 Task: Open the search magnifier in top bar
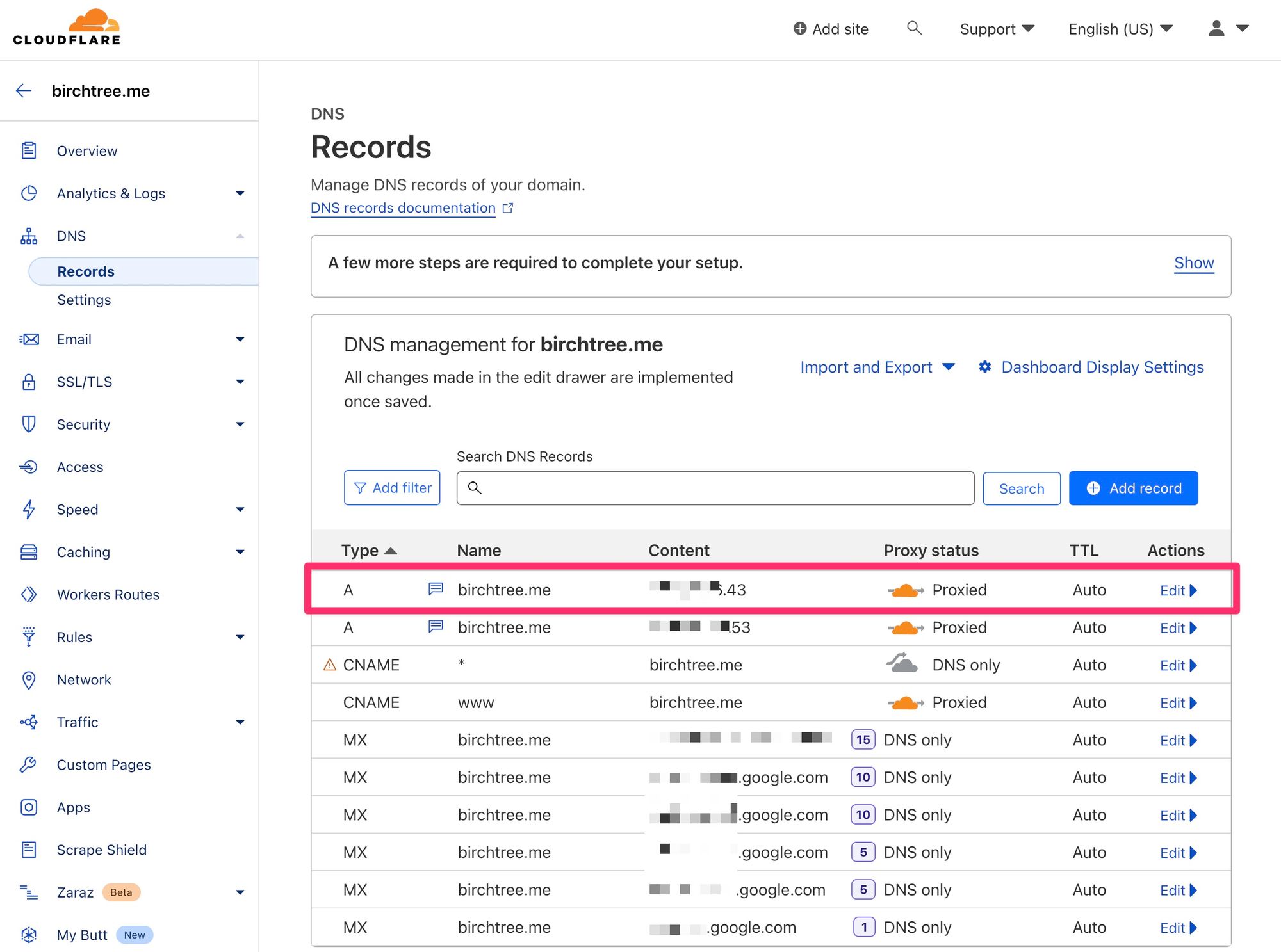coord(914,28)
